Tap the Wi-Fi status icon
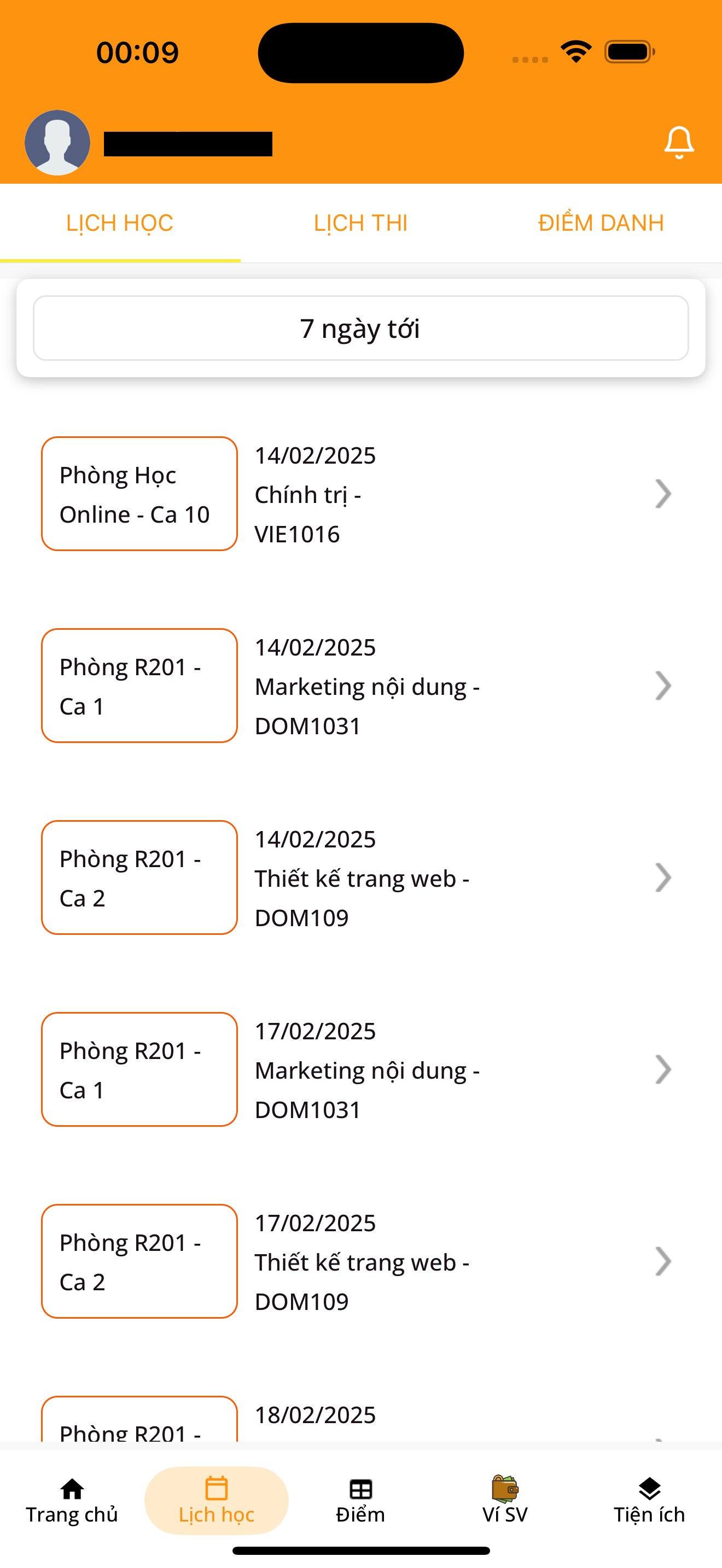Image resolution: width=722 pixels, height=1568 pixels. [577, 51]
